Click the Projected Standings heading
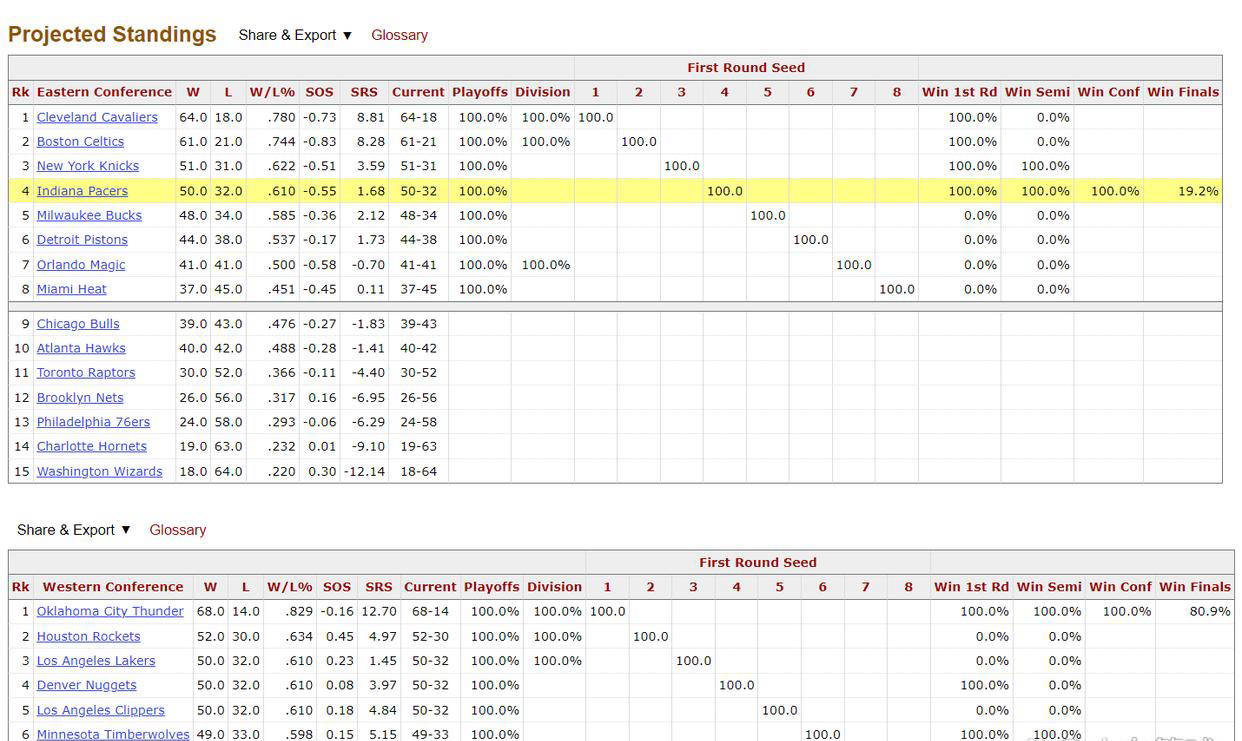 (x=112, y=34)
